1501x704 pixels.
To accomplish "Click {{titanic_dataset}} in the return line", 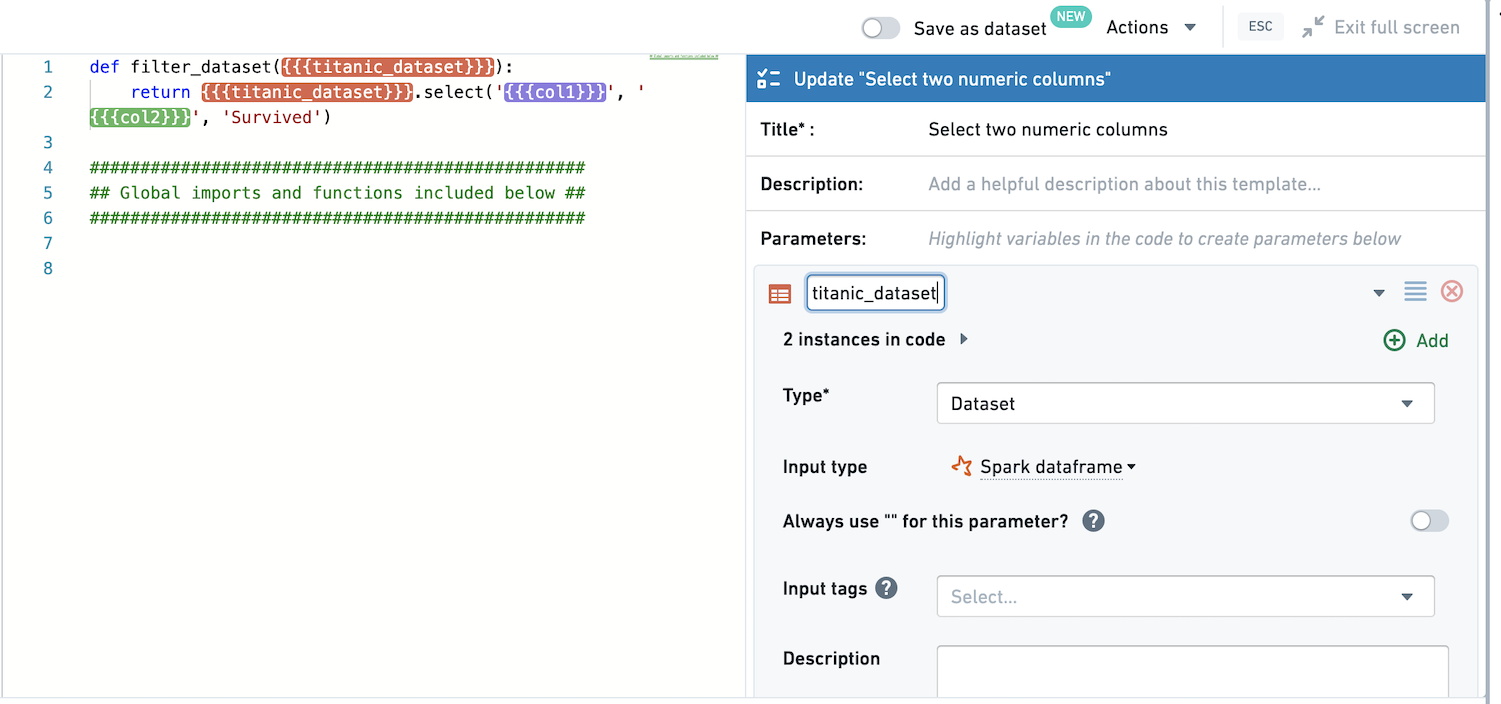I will click(307, 92).
